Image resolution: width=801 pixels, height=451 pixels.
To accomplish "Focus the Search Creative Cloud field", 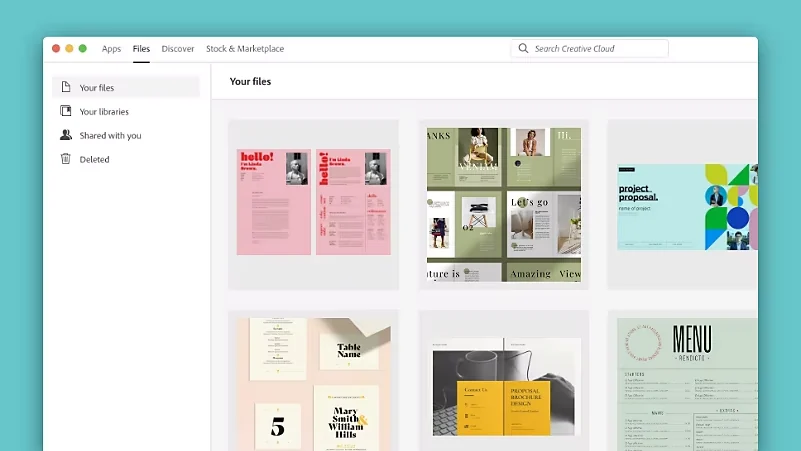I will click(x=590, y=49).
